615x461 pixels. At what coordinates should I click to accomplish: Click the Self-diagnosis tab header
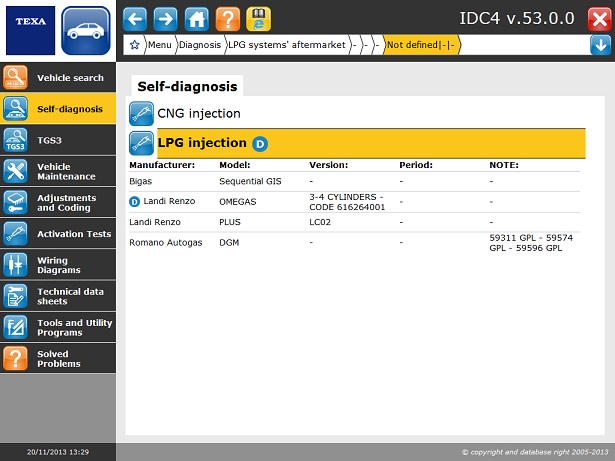point(186,87)
